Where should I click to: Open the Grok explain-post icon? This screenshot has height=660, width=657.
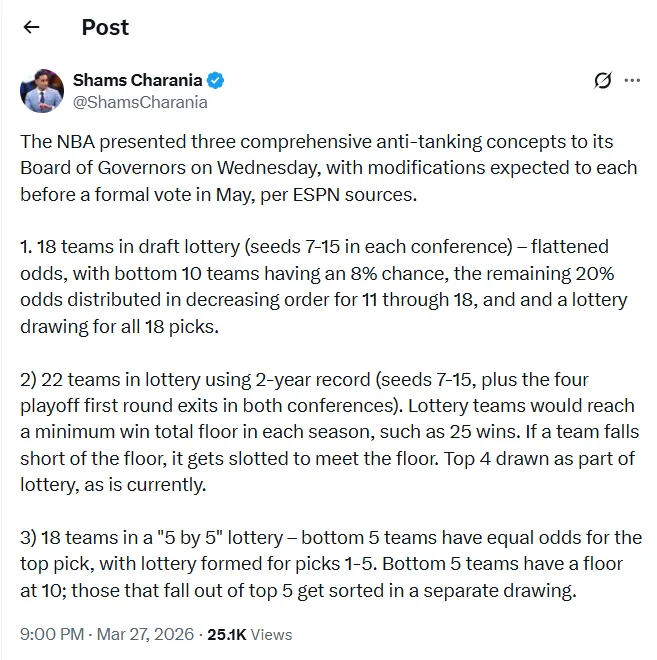(x=602, y=80)
